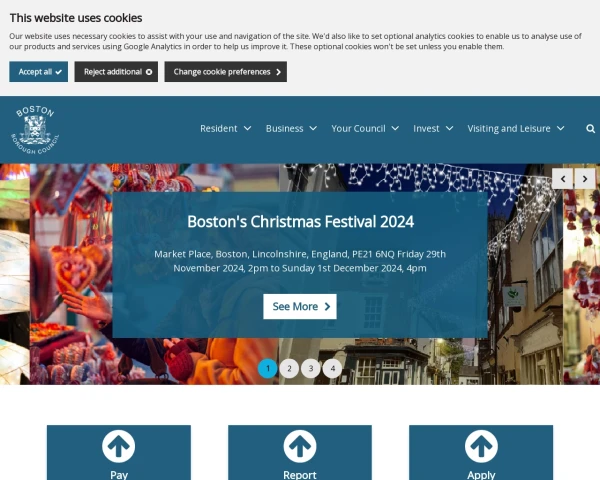Click See More on Christmas Festival banner
The width and height of the screenshot is (600, 480).
click(x=300, y=307)
